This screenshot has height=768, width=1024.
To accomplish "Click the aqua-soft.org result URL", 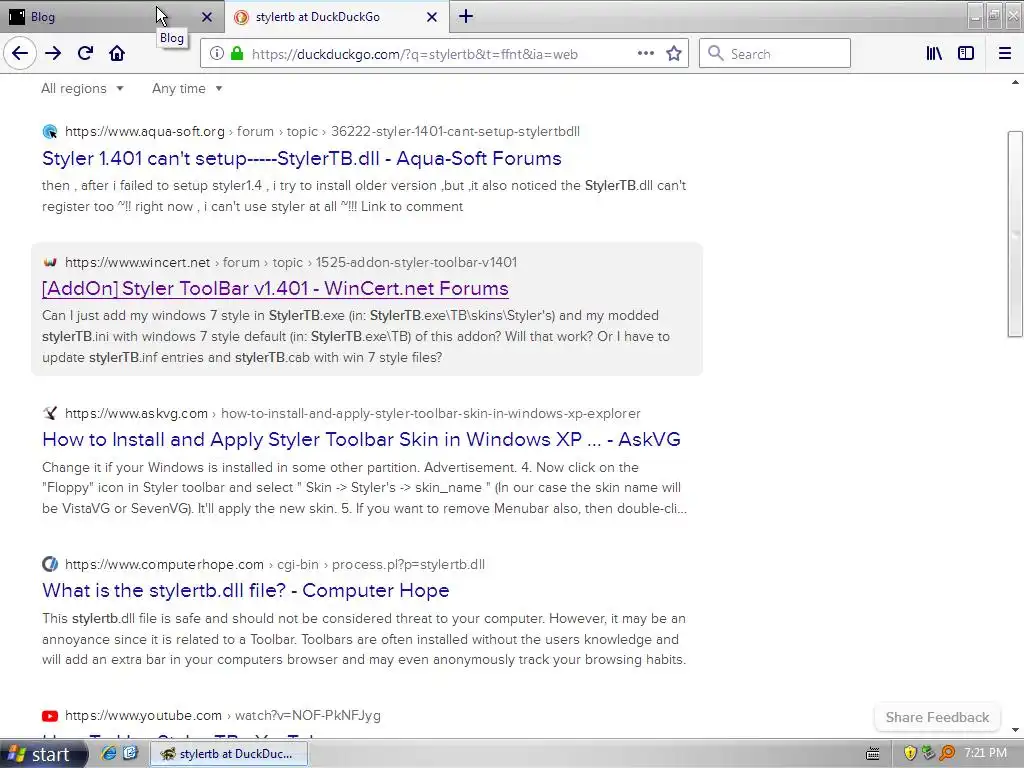I will 323,131.
